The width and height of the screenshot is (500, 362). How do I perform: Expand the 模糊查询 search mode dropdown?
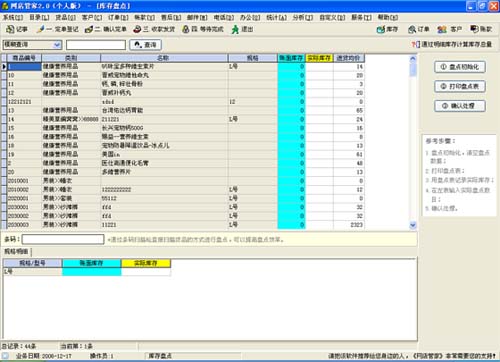click(x=57, y=44)
